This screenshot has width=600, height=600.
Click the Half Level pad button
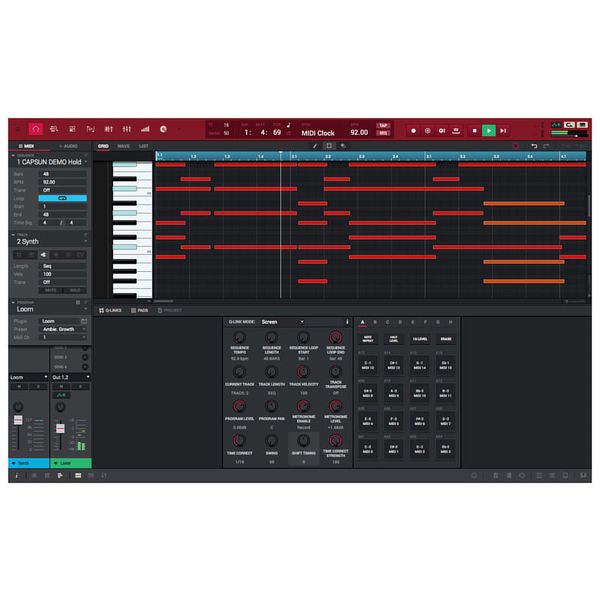394,339
